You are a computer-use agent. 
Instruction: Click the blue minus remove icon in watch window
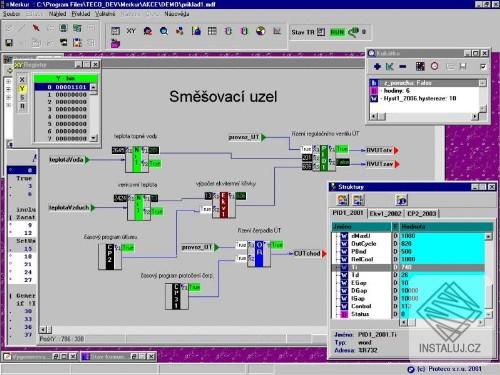coord(403,67)
